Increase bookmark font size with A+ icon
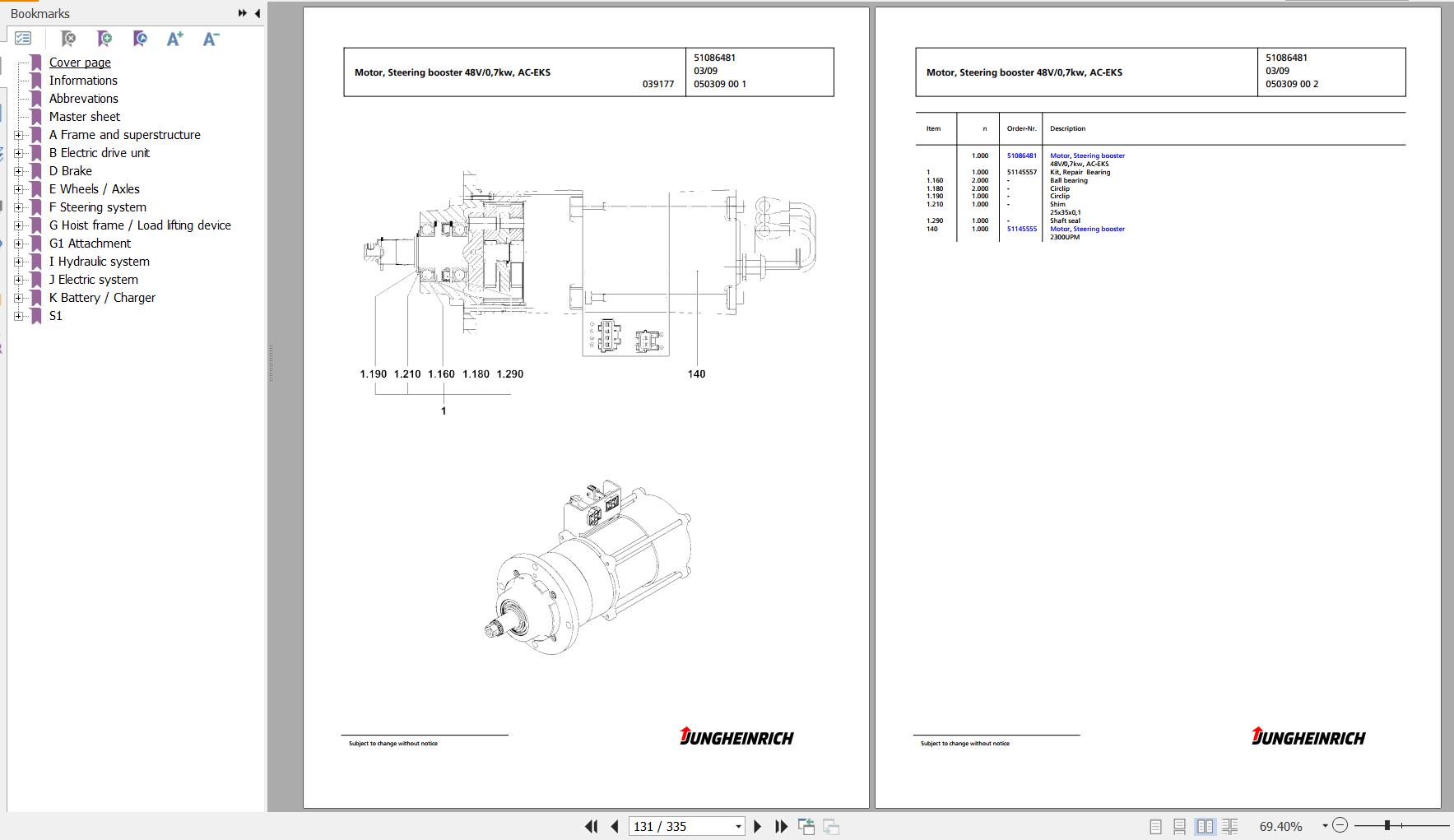Image resolution: width=1454 pixels, height=840 pixels. click(x=174, y=39)
